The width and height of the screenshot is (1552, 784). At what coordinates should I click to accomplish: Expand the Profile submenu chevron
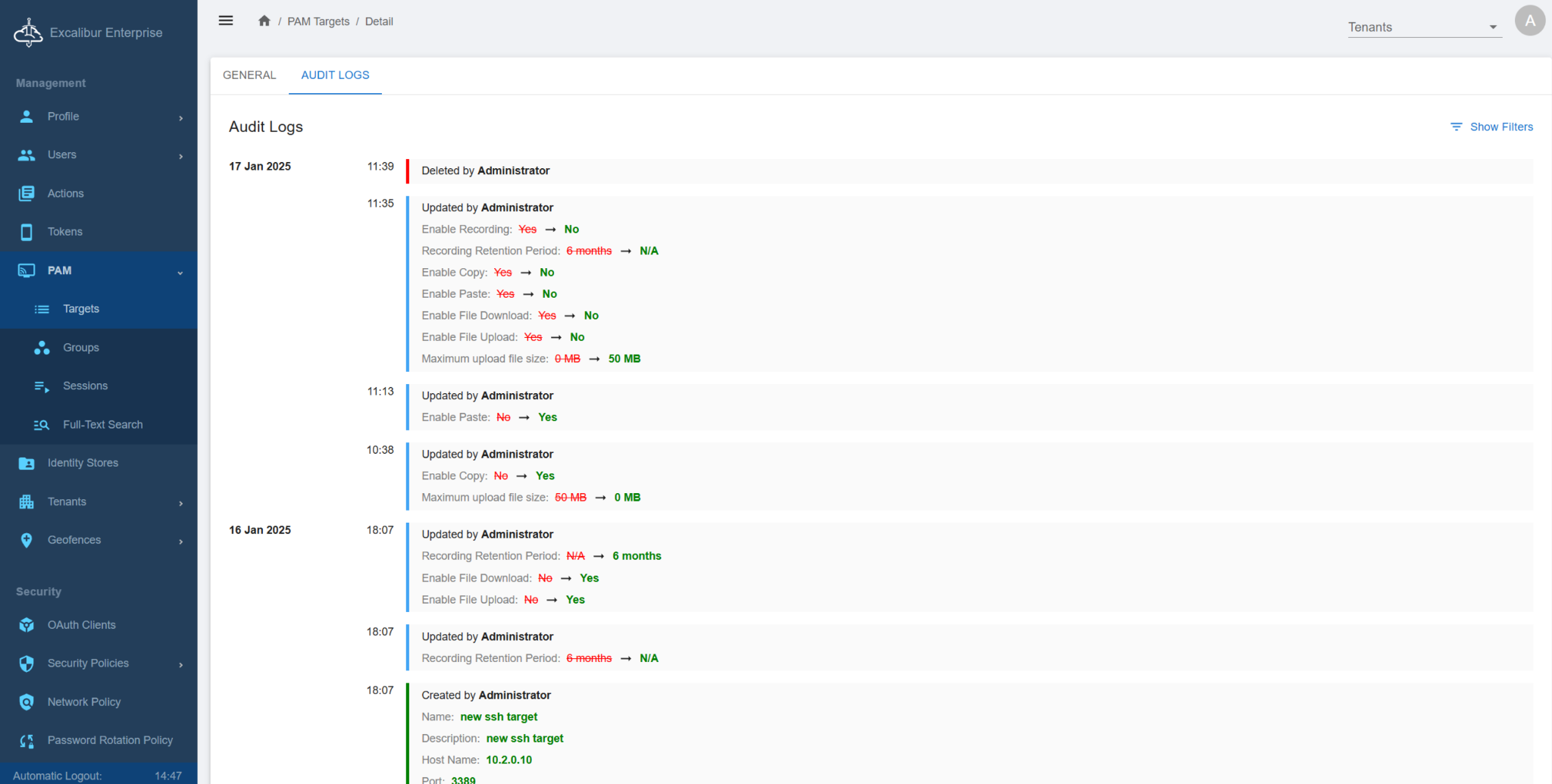pos(180,118)
